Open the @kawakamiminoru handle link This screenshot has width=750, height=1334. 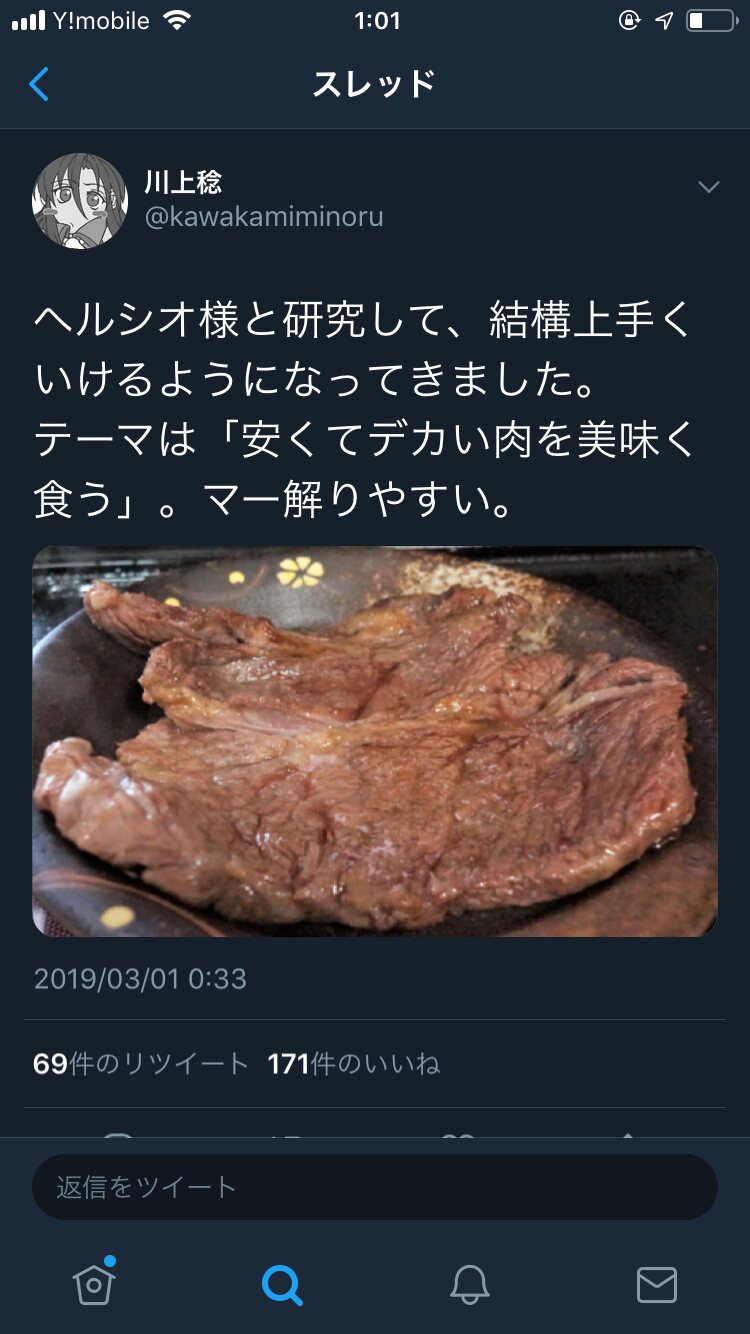coord(264,217)
